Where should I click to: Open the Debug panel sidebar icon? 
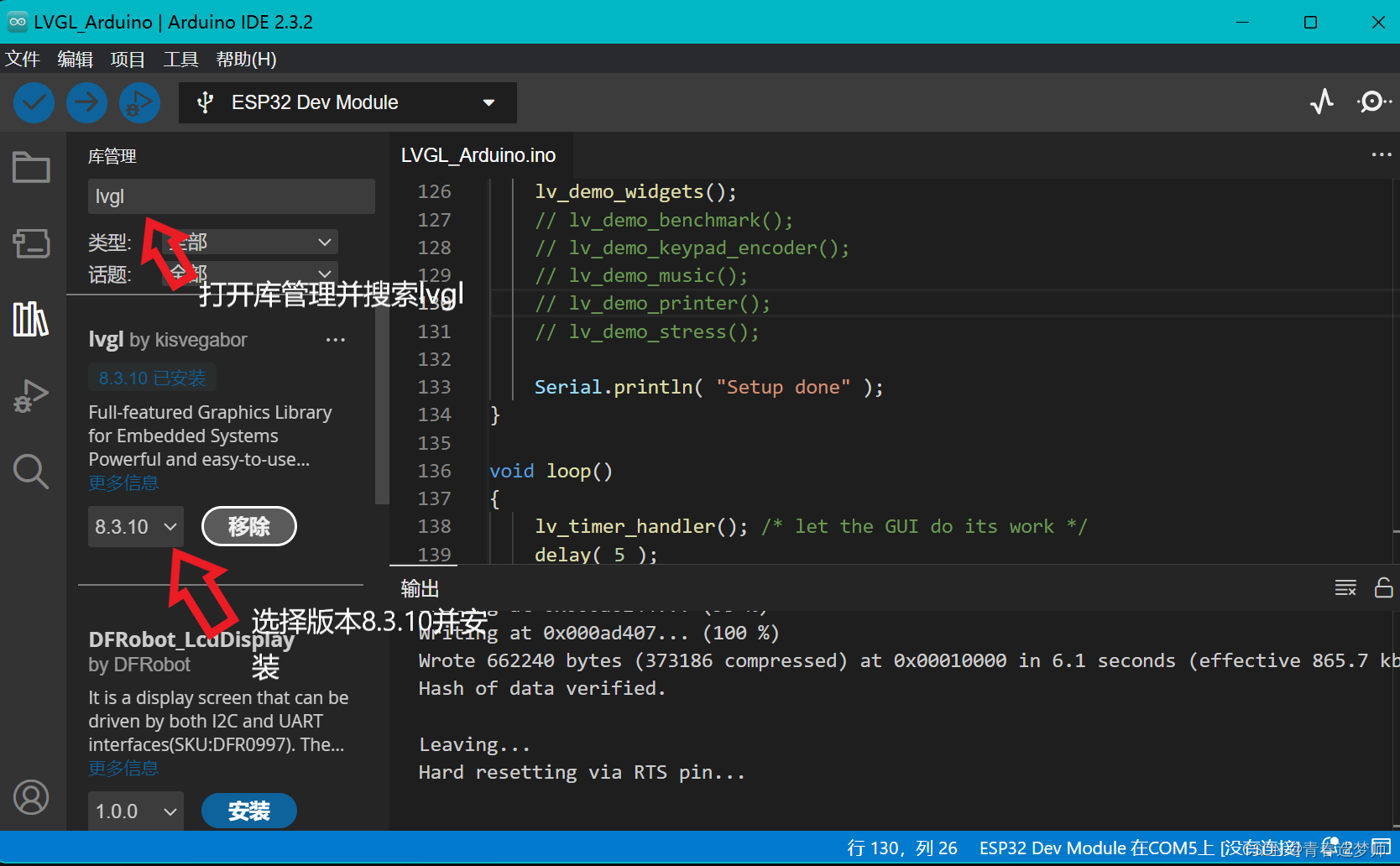coord(31,395)
